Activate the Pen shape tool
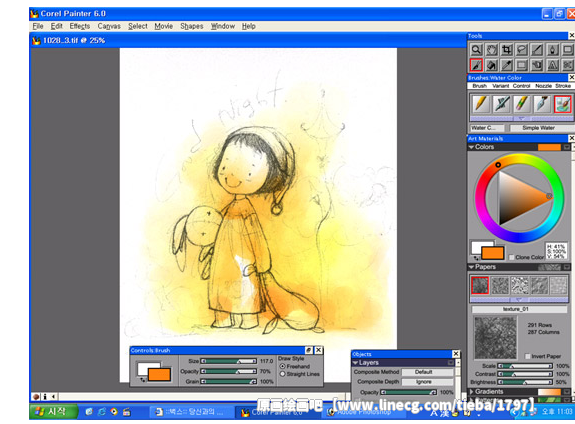The height and width of the screenshot is (424, 575). coord(553,50)
